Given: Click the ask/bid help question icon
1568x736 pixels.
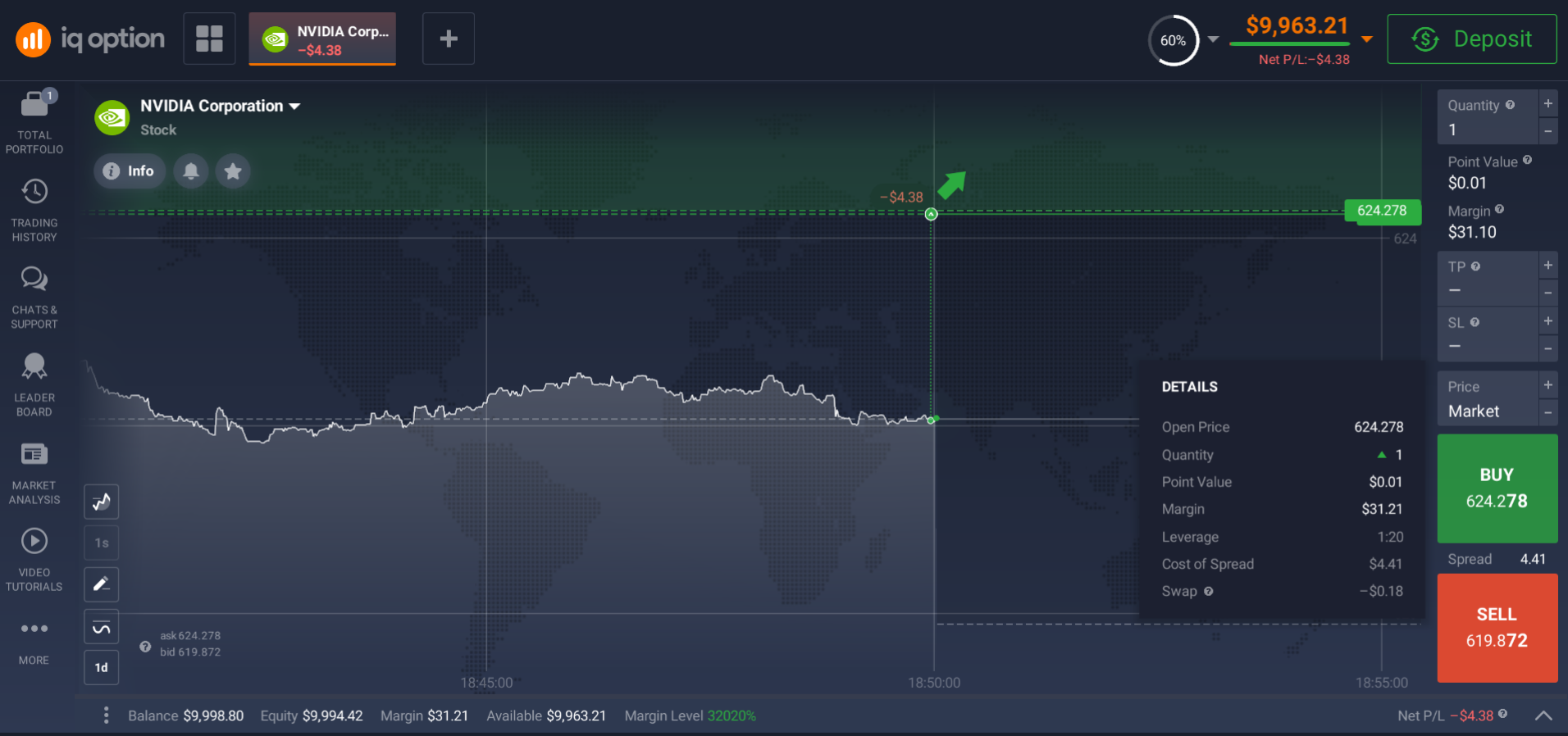Looking at the screenshot, I should coord(145,646).
